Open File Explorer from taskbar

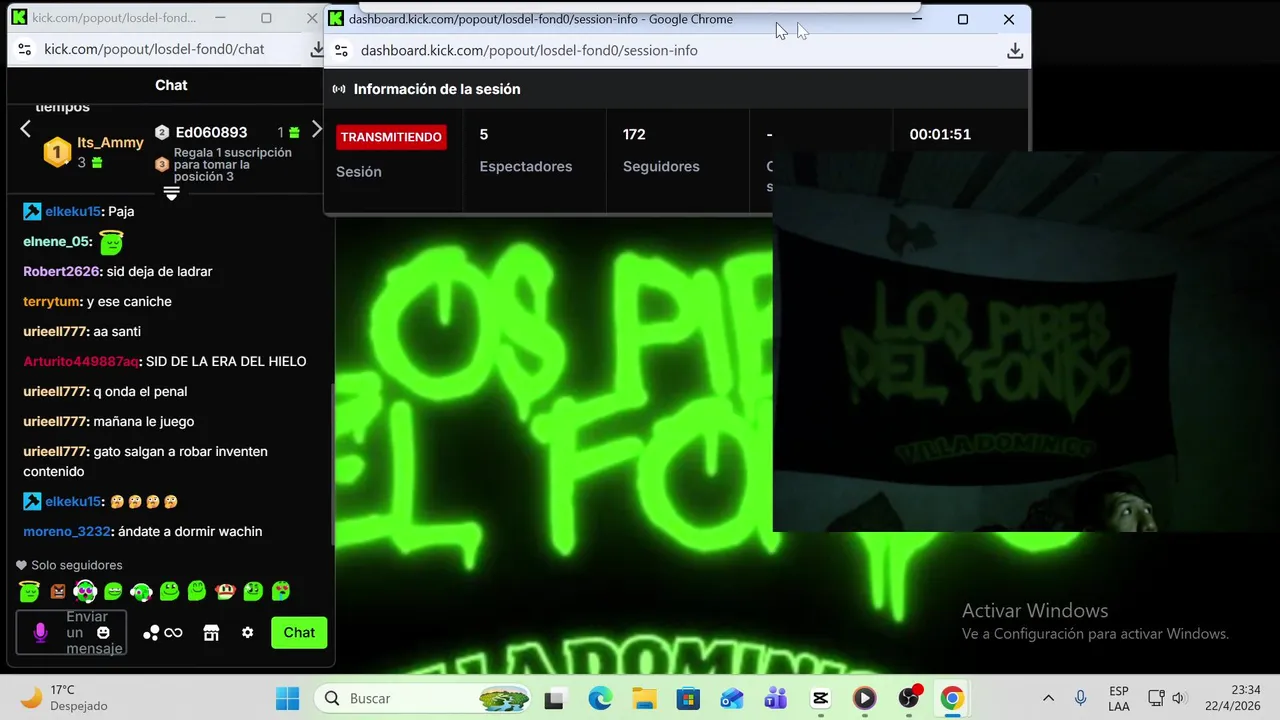click(644, 698)
